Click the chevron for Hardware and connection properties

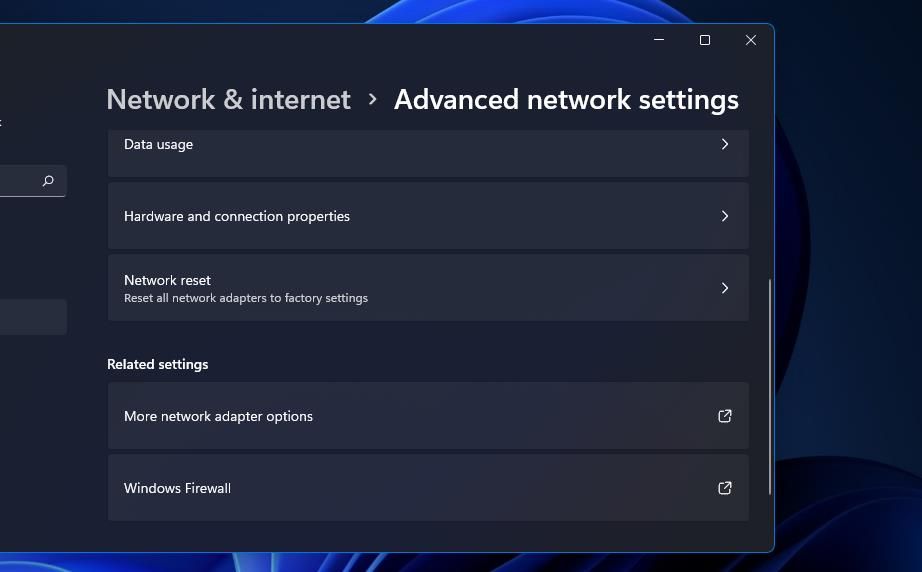coord(724,216)
